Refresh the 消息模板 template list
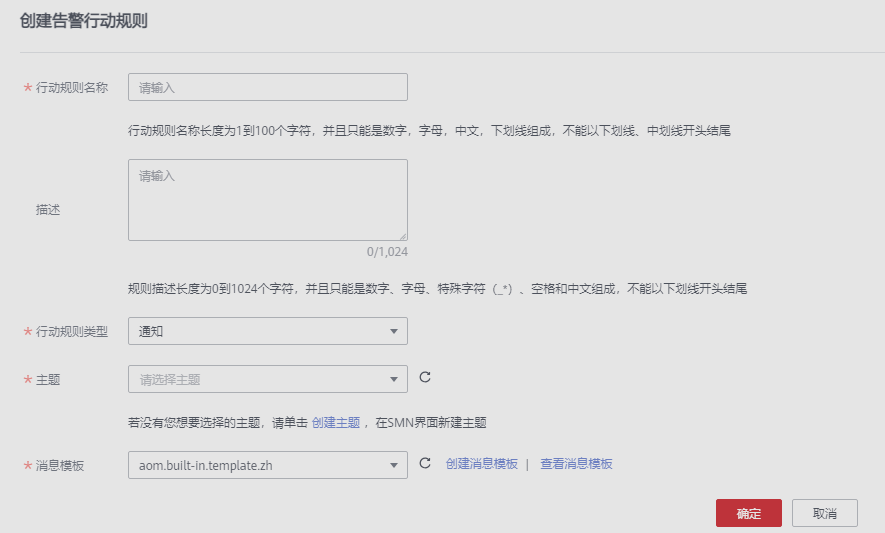The width and height of the screenshot is (885, 533). coord(425,464)
